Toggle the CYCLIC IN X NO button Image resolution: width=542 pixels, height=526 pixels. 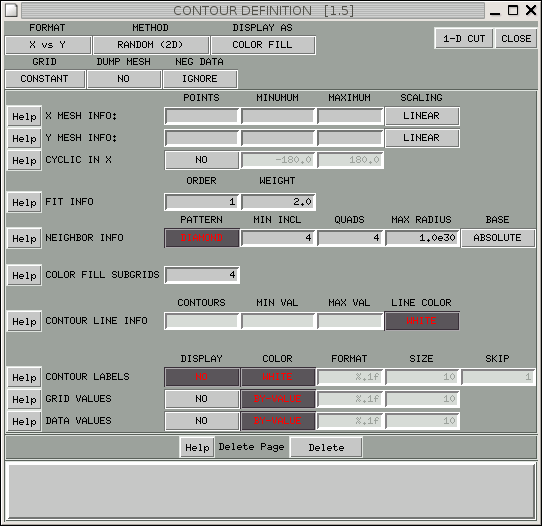click(x=202, y=160)
